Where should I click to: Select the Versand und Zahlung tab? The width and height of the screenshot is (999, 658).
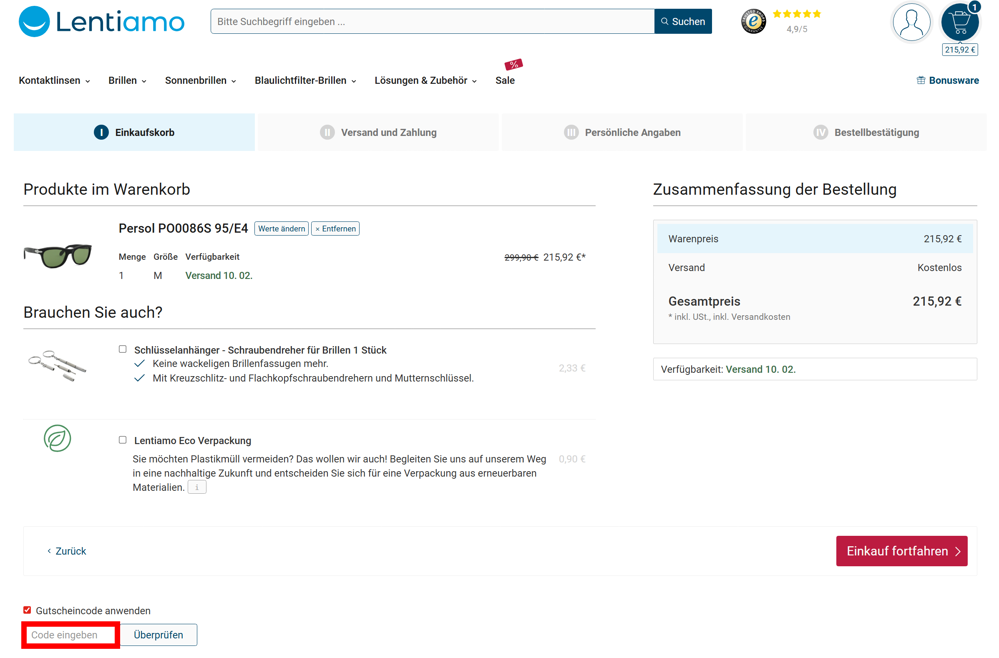tap(378, 132)
